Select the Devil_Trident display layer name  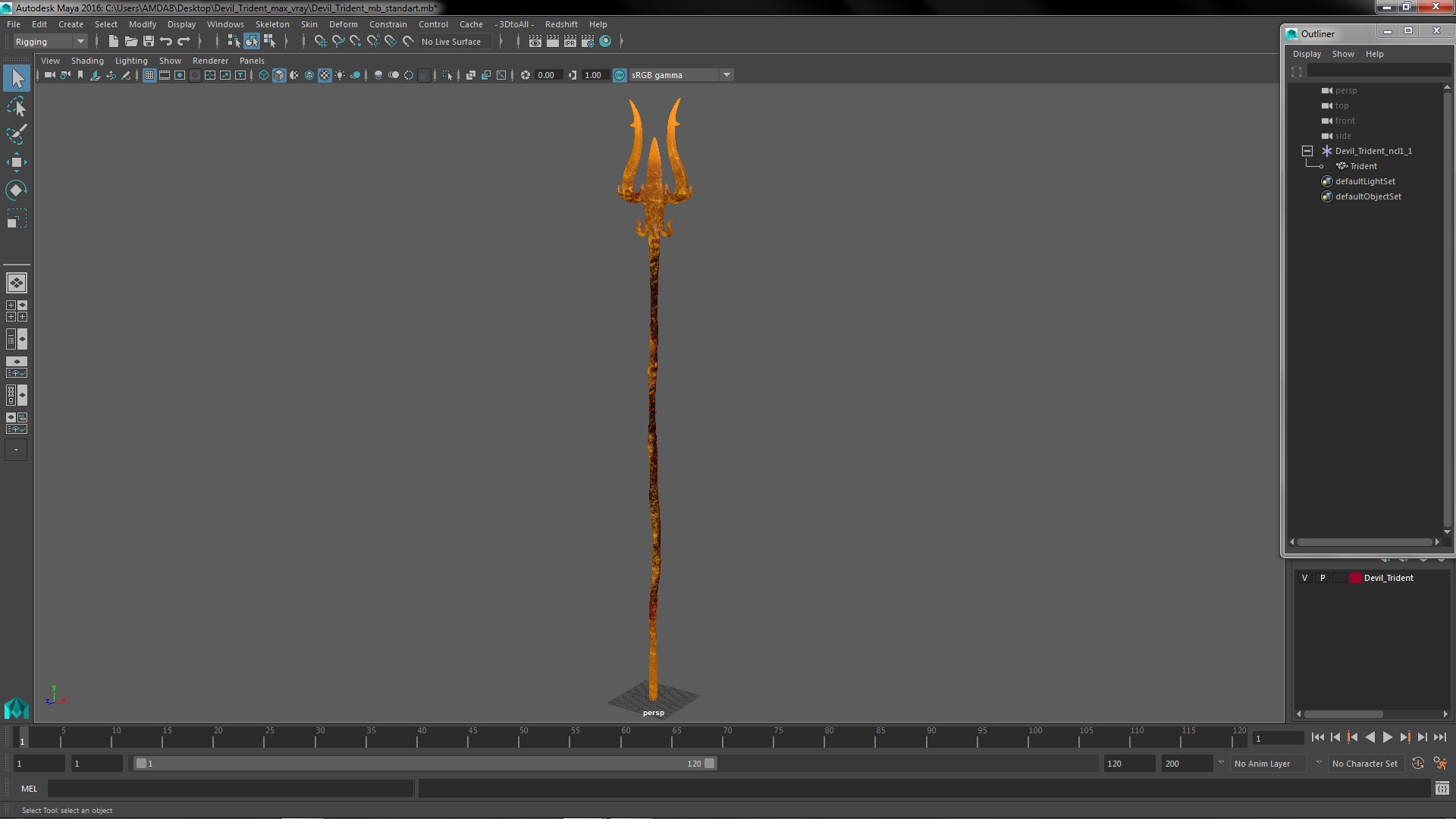point(1389,578)
